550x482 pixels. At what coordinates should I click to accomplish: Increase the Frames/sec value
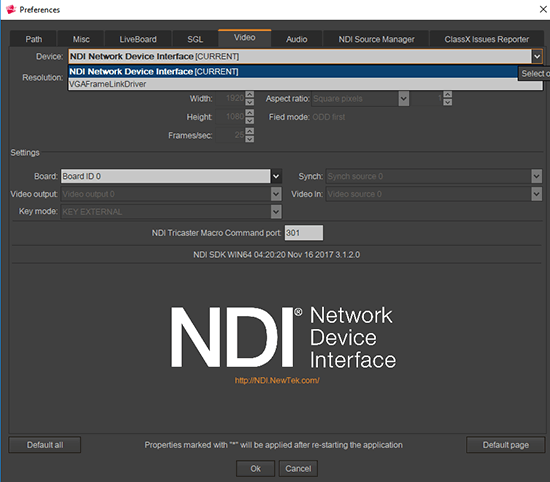tap(249, 131)
